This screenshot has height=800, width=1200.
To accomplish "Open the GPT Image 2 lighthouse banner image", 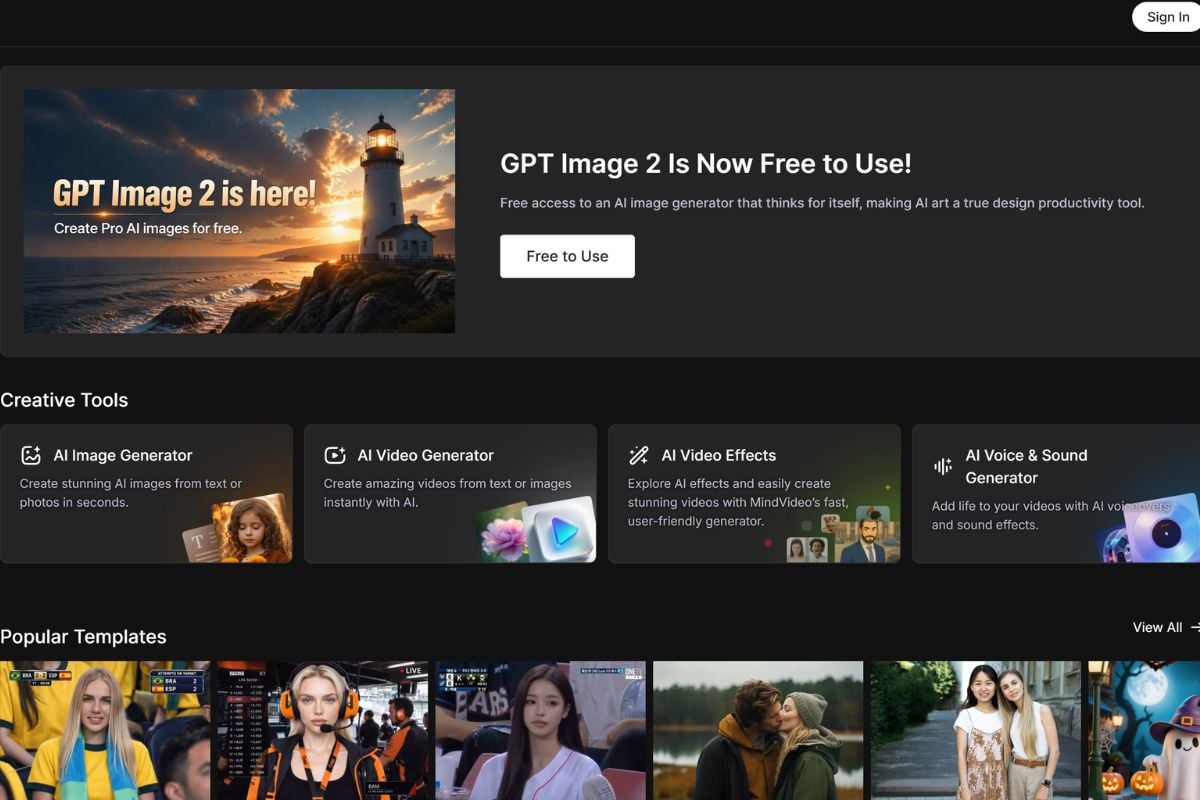I will tap(239, 211).
